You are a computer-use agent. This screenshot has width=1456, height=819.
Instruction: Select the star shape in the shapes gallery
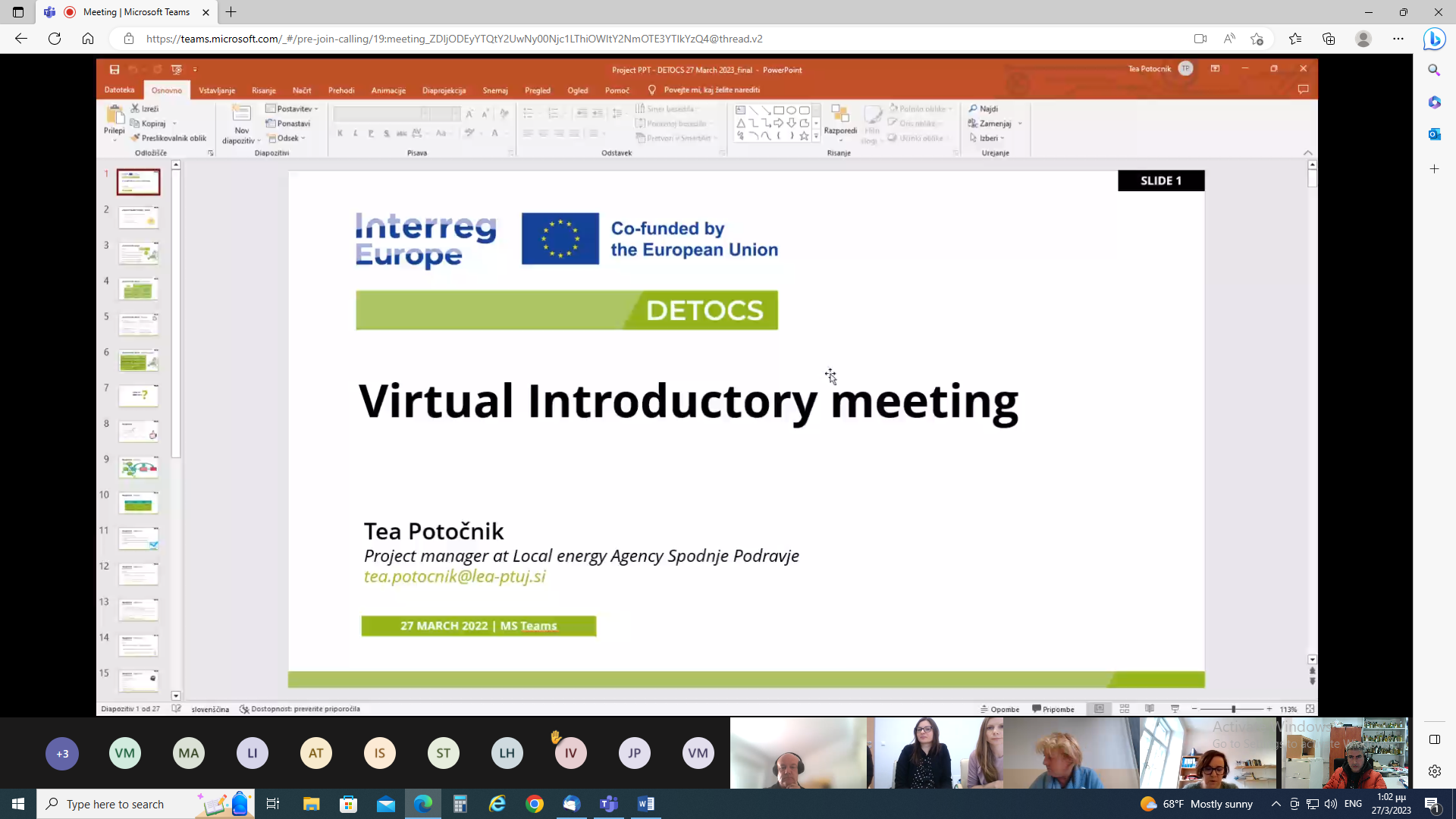pos(804,136)
